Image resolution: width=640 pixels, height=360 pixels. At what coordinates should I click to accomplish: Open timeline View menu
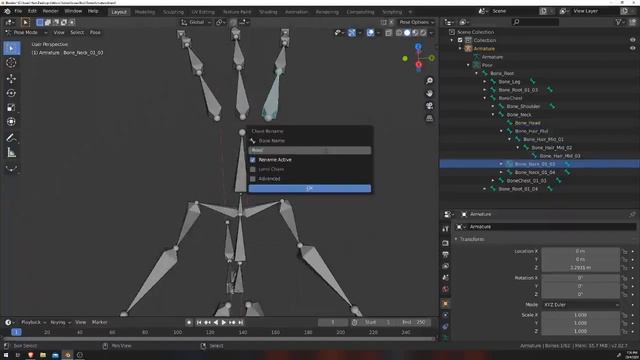80,322
